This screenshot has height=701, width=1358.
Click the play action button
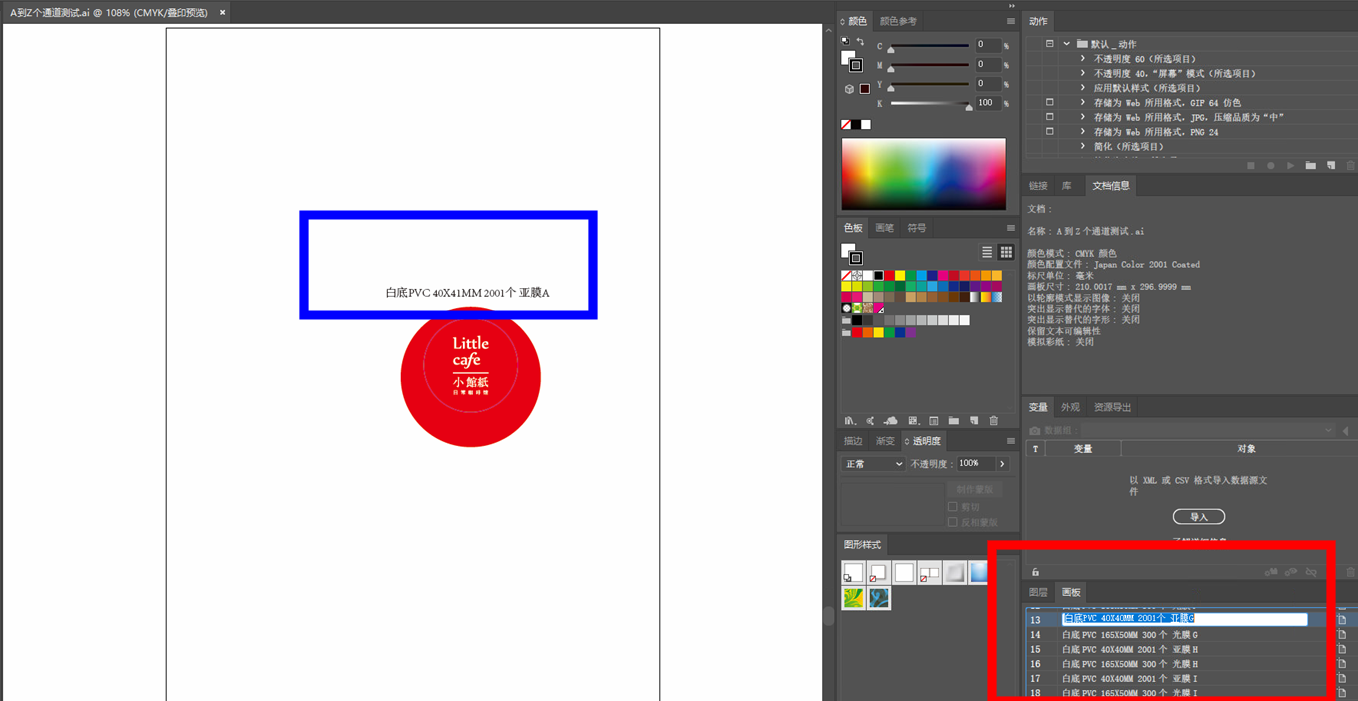click(1291, 166)
